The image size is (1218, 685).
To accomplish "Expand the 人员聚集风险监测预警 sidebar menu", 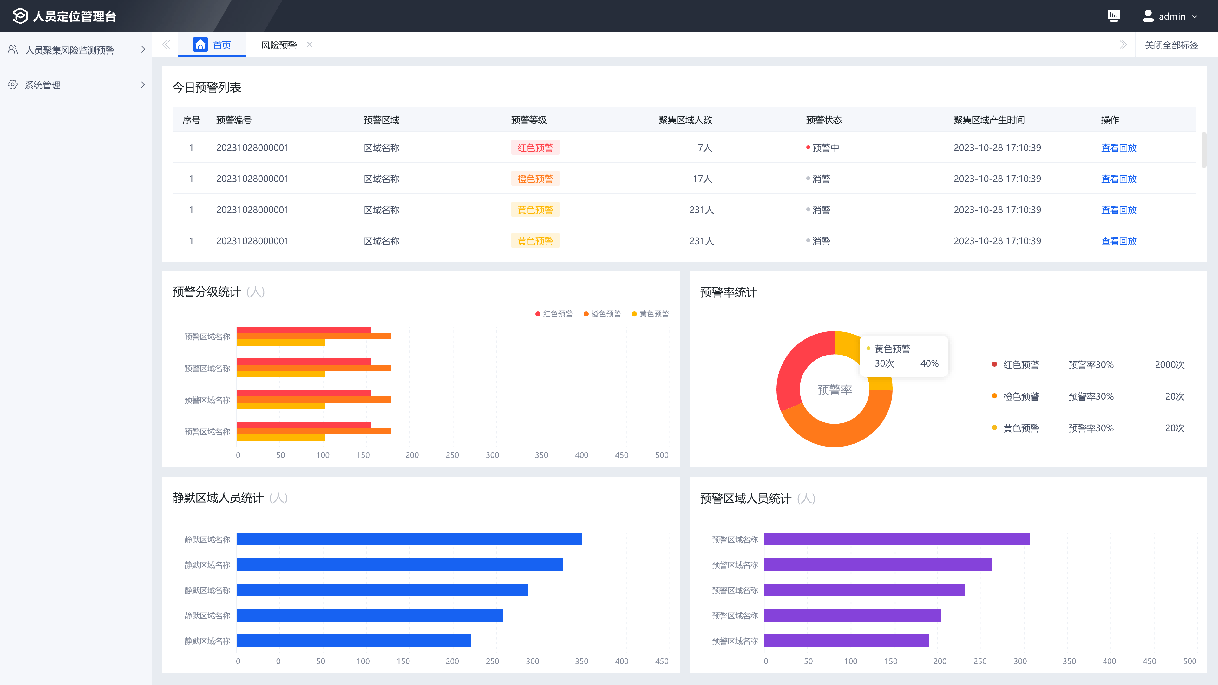I will [143, 49].
